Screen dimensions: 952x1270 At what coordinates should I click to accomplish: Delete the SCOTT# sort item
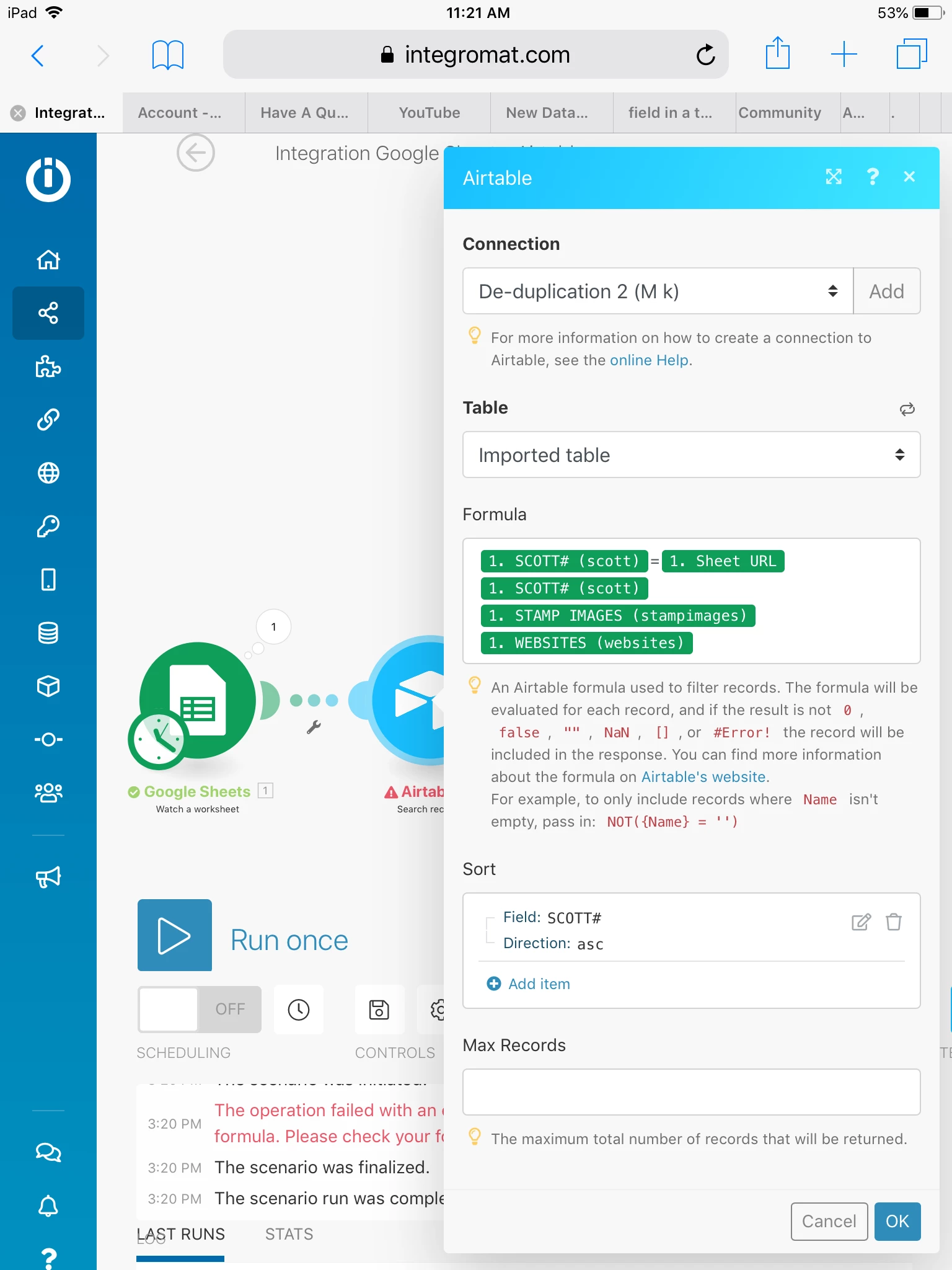pyautogui.click(x=894, y=922)
